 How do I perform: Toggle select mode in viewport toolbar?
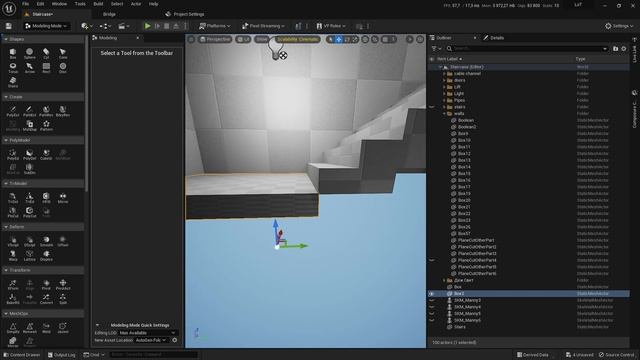click(330, 39)
